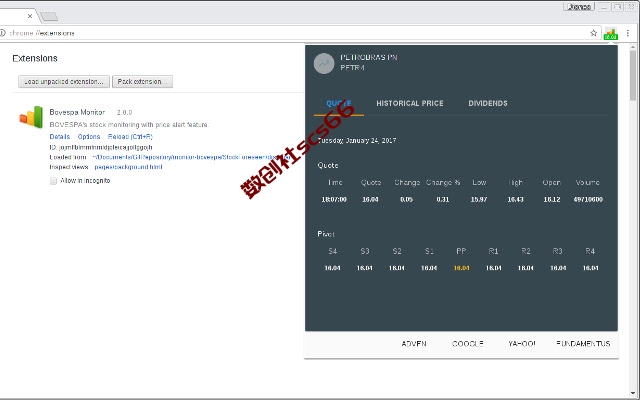Click the user profile button in title bar
640x400 pixels.
coord(579,7)
